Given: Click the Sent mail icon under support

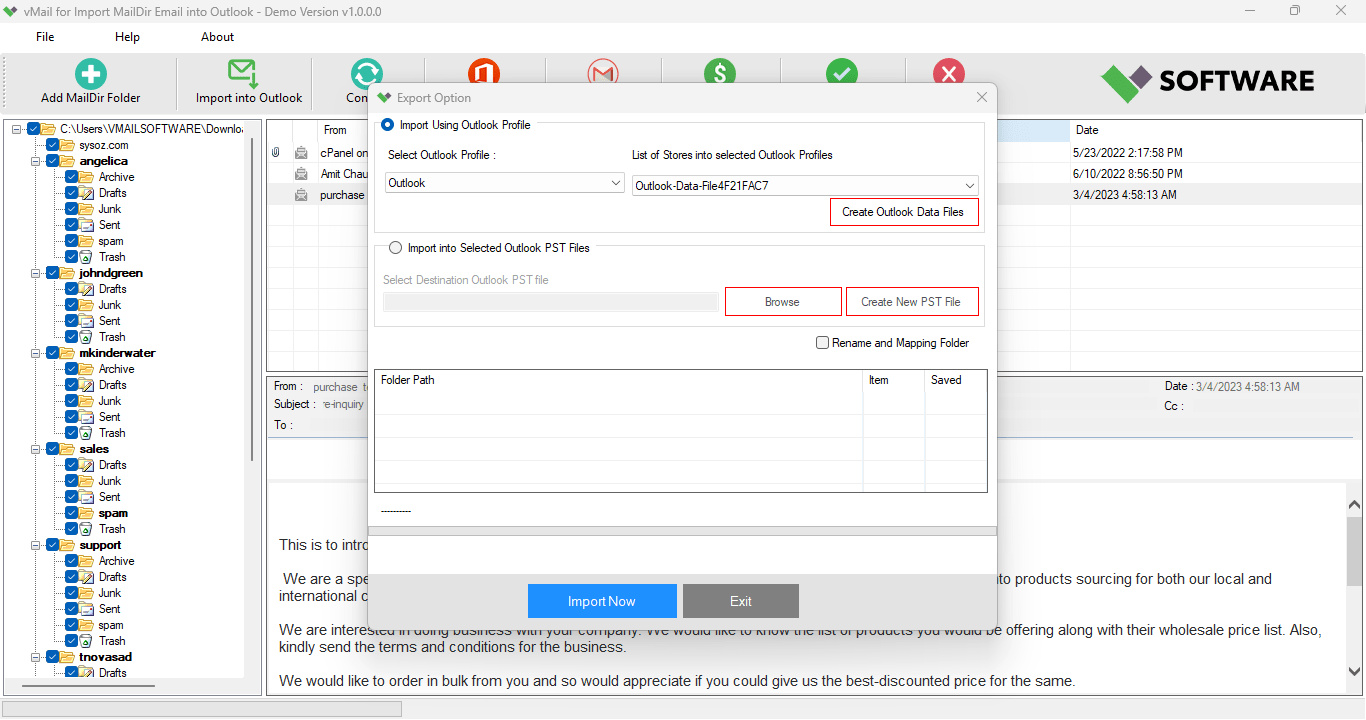Looking at the screenshot, I should [87, 609].
